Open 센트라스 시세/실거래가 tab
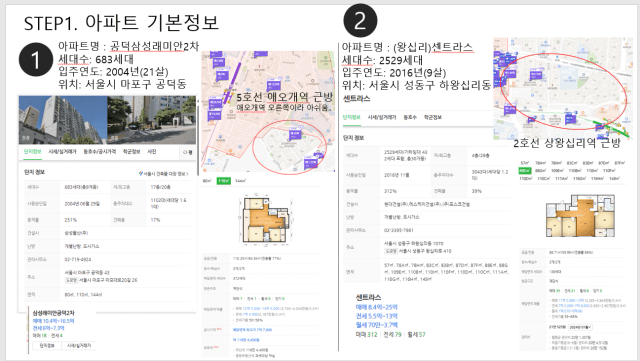This screenshot has width=640, height=361. pos(382,117)
